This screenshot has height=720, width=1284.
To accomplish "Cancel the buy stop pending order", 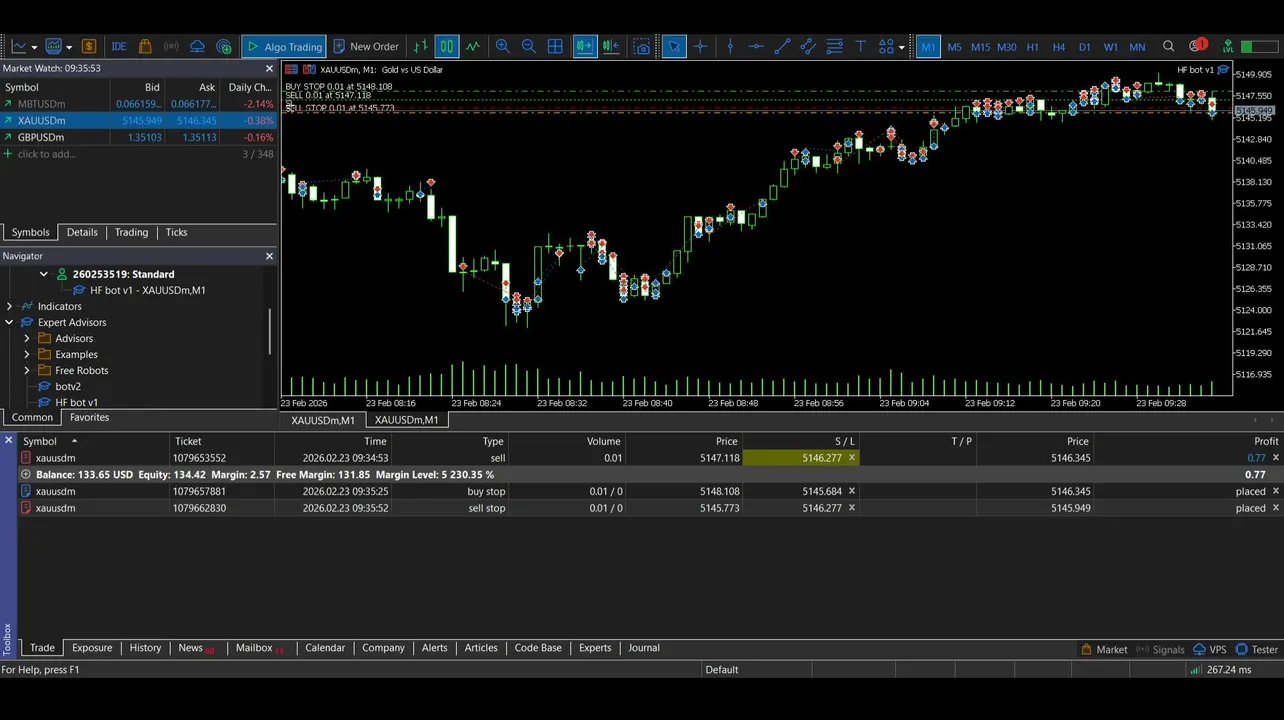I will click(1275, 491).
